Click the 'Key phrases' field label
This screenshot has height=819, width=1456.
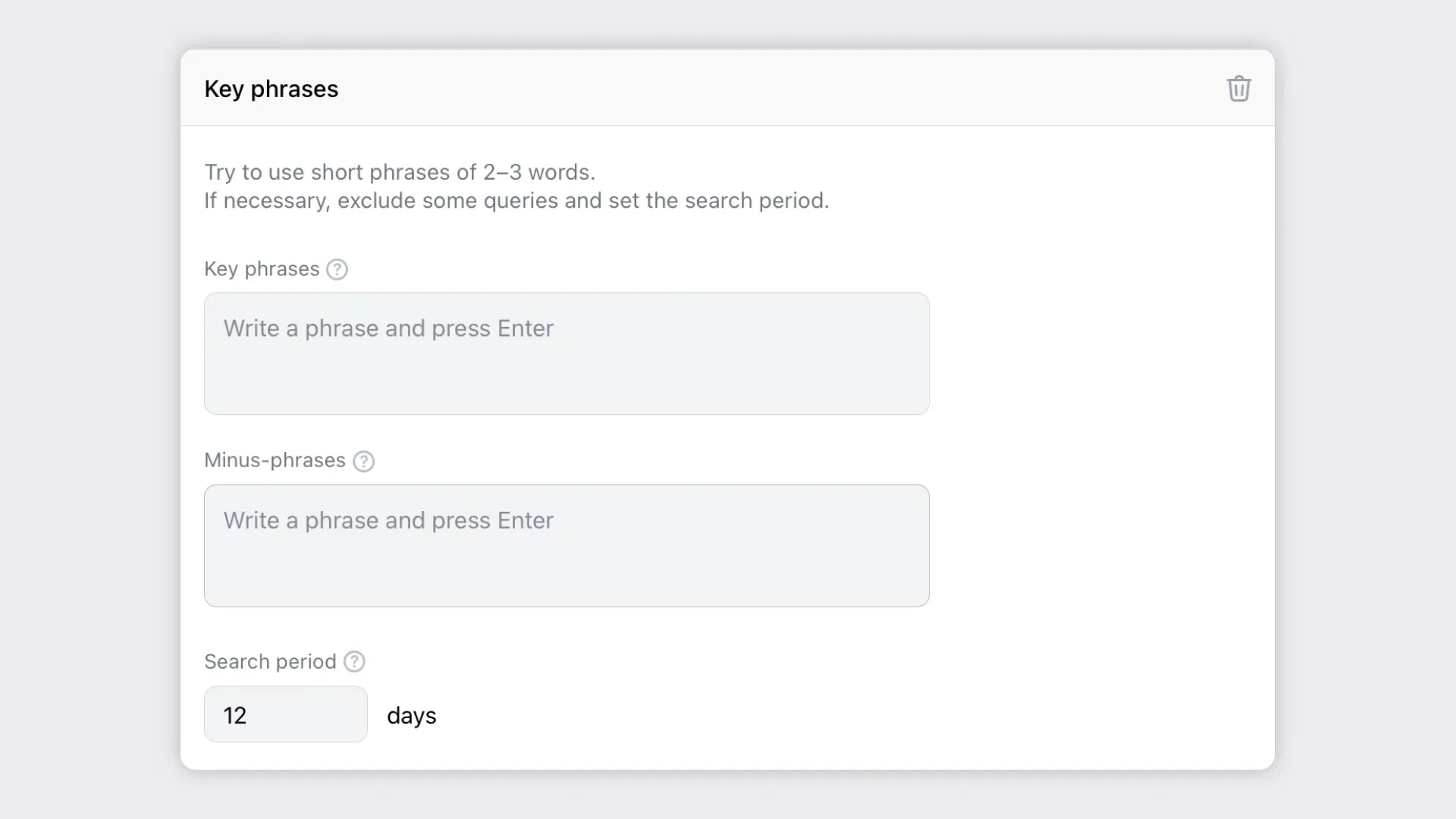261,269
